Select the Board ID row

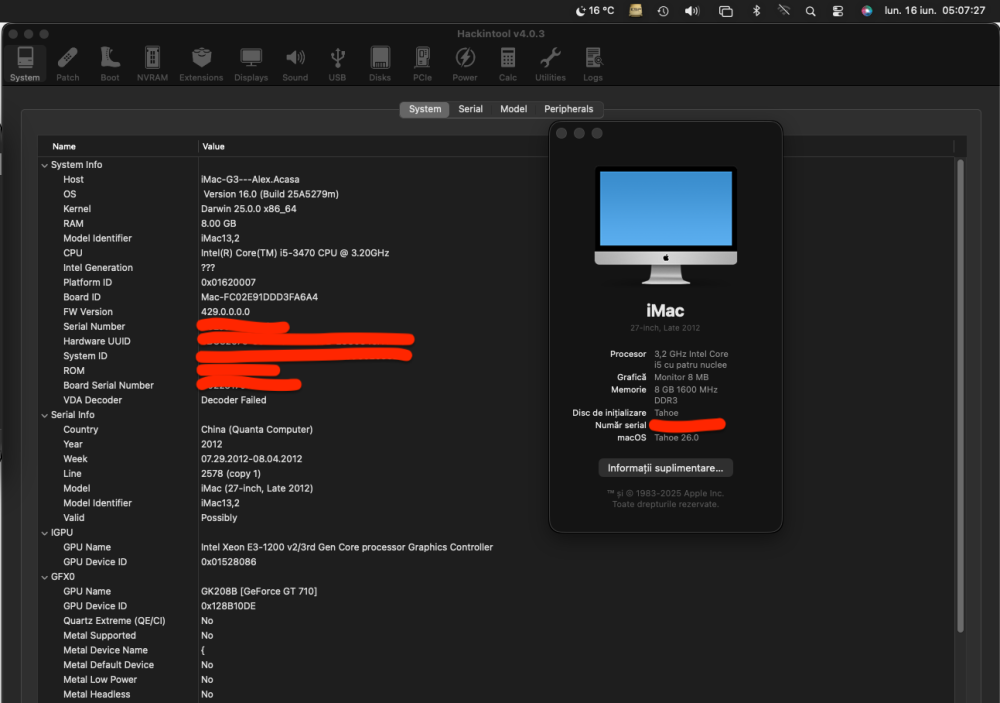[496, 297]
